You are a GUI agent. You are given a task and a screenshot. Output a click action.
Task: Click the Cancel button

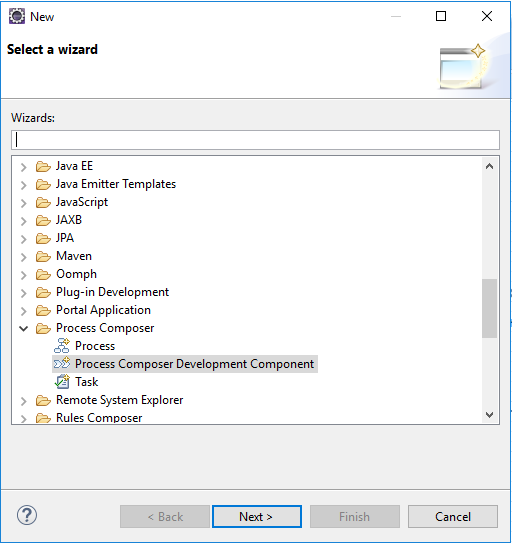click(453, 516)
